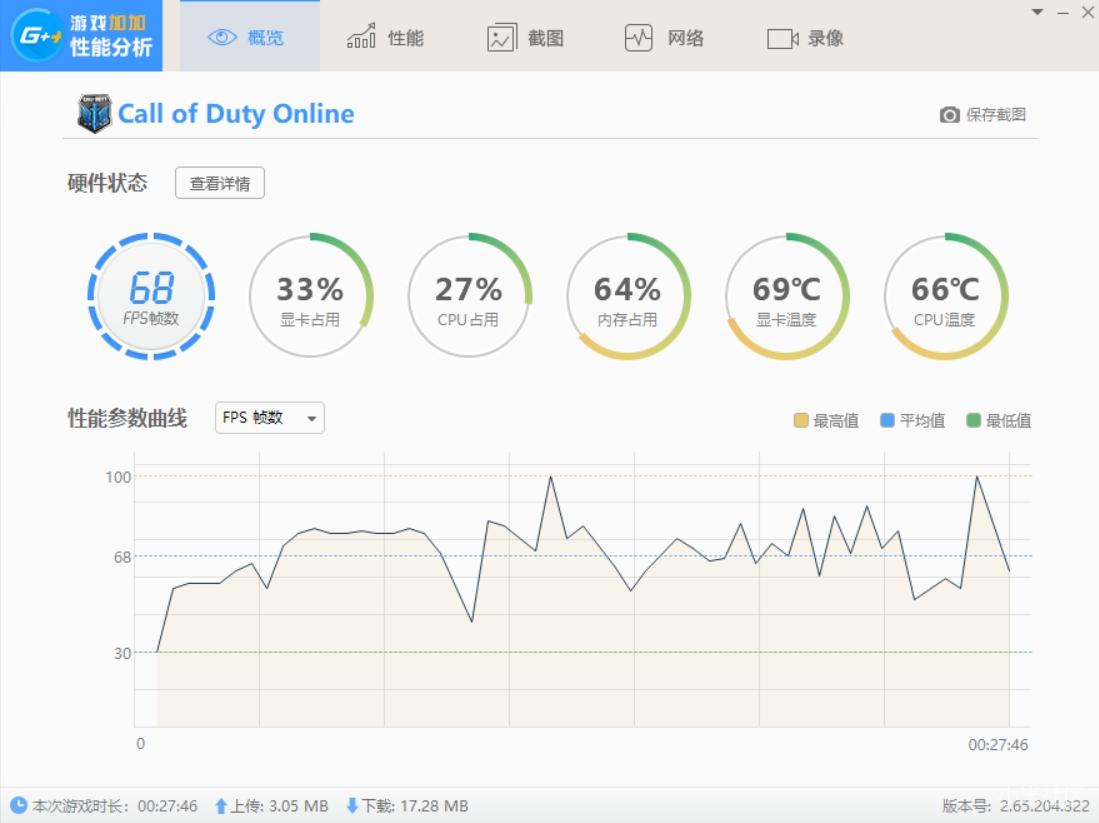Click the eye icon on the 概览 tab
Viewport: 1099px width, 823px height.
(222, 37)
